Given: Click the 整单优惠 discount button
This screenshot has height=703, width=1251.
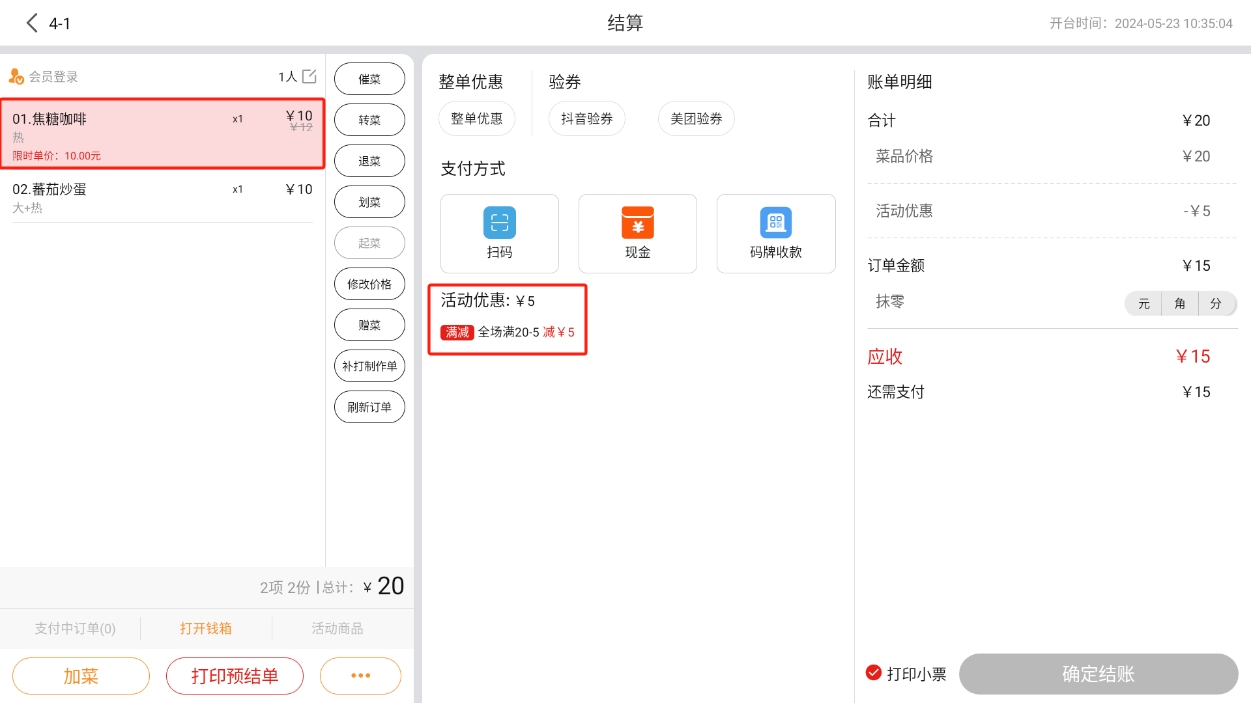Looking at the screenshot, I should pyautogui.click(x=477, y=118).
